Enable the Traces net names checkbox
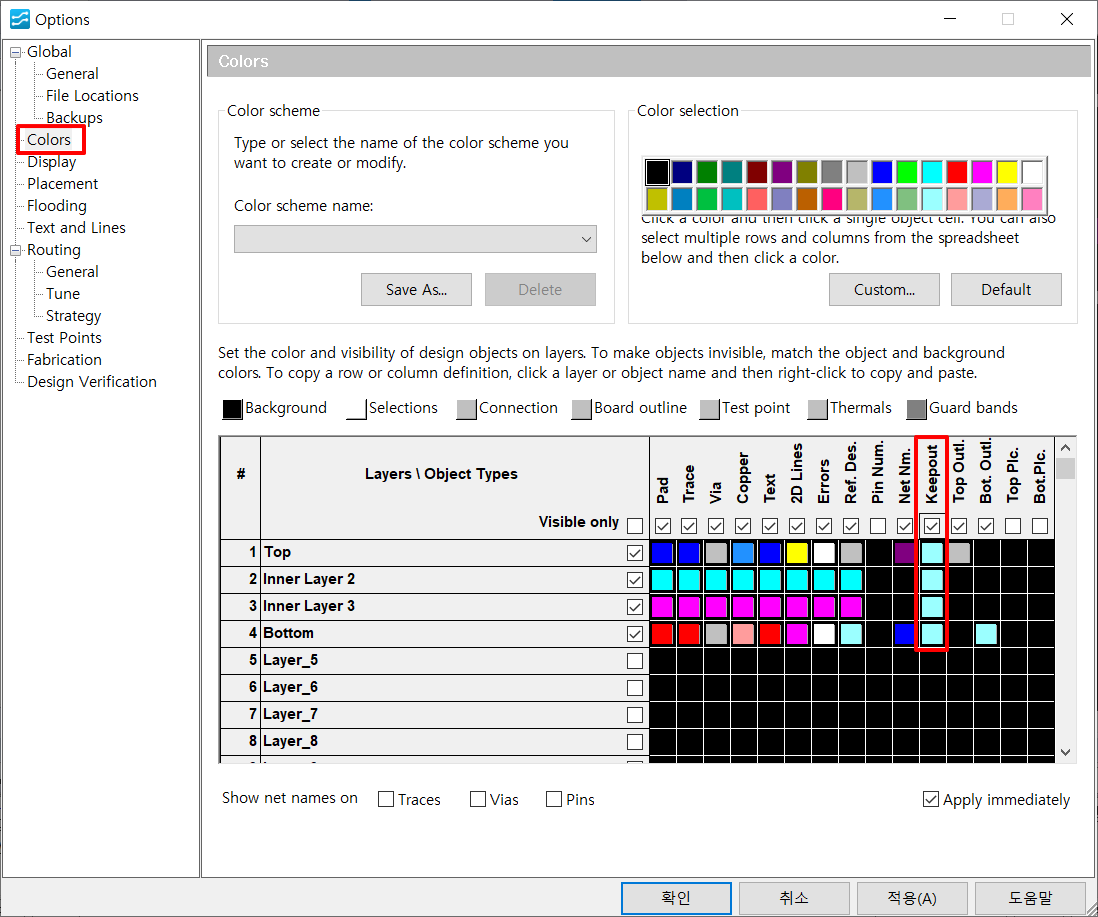The height and width of the screenshot is (917, 1098). click(x=386, y=799)
